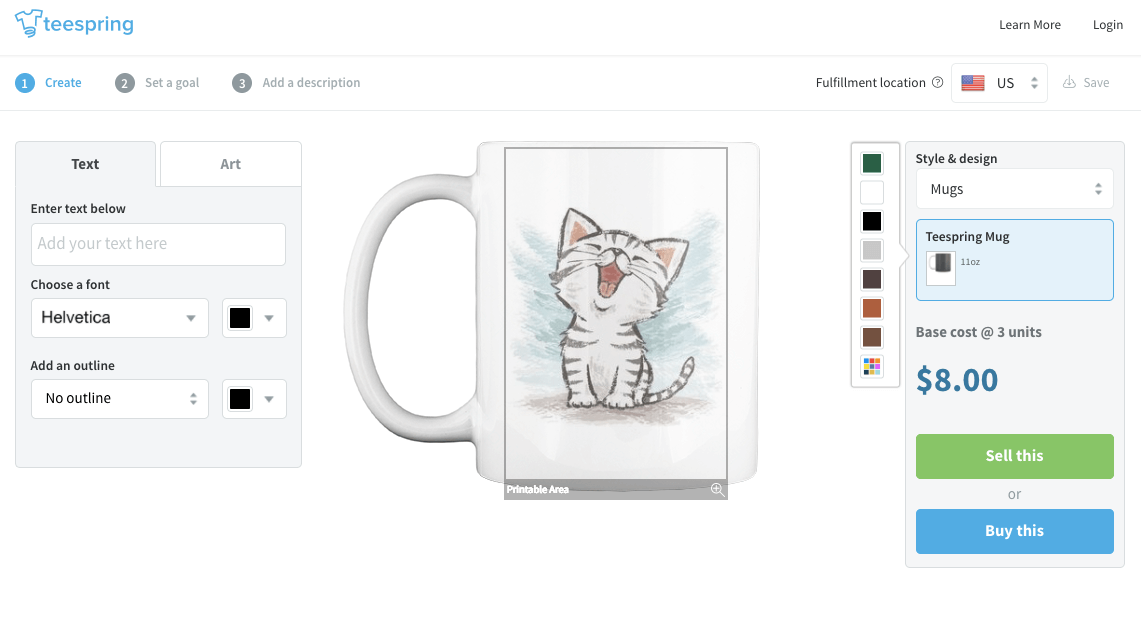Zoom in using the printable area magnifier
The height and width of the screenshot is (626, 1141).
point(717,489)
